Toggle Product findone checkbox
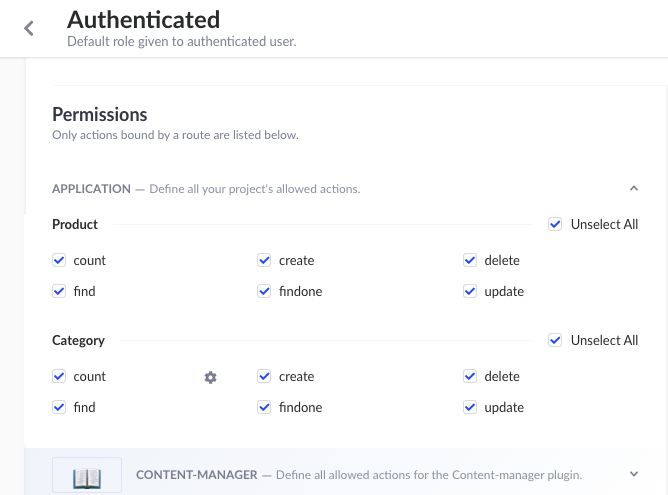 tap(264, 292)
